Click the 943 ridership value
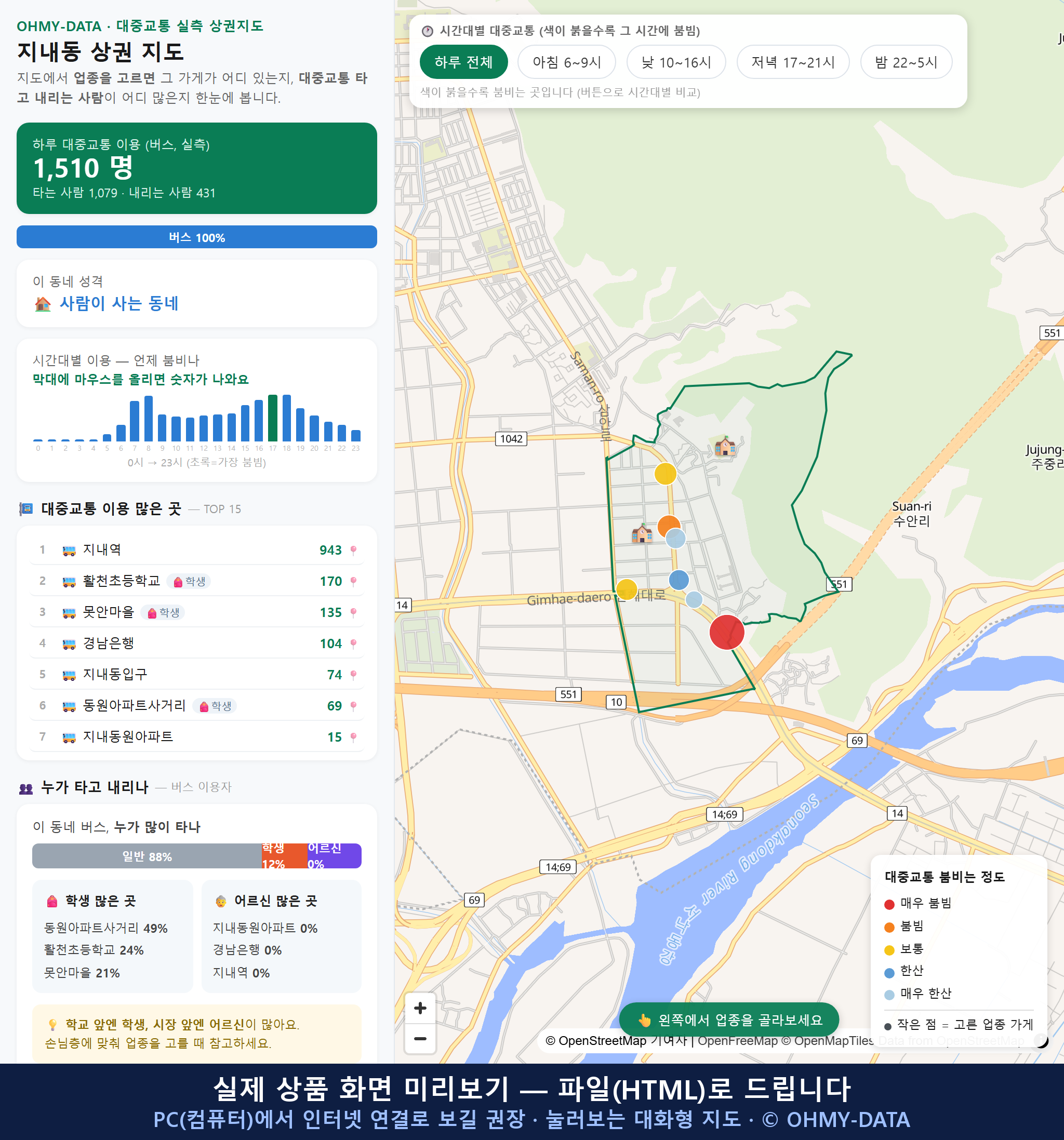Viewport: 1064px width, 1140px height. 330,550
